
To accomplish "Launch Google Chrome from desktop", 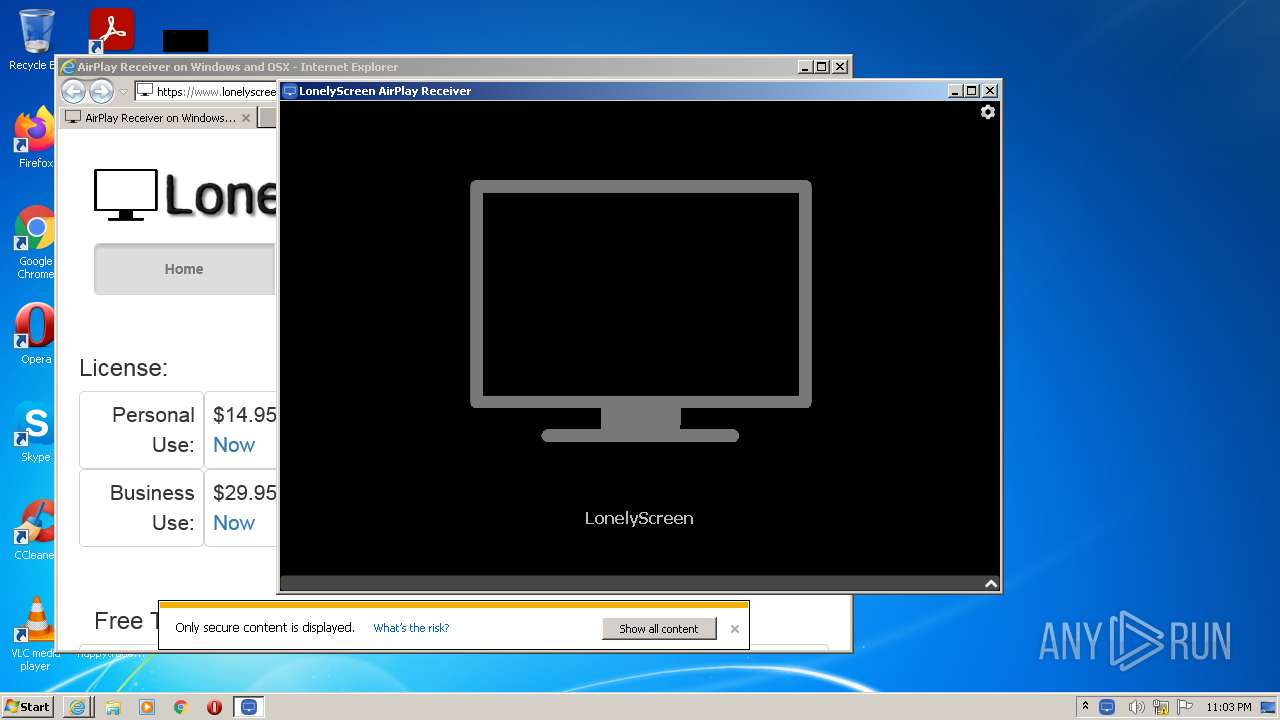I will pyautogui.click(x=35, y=243).
